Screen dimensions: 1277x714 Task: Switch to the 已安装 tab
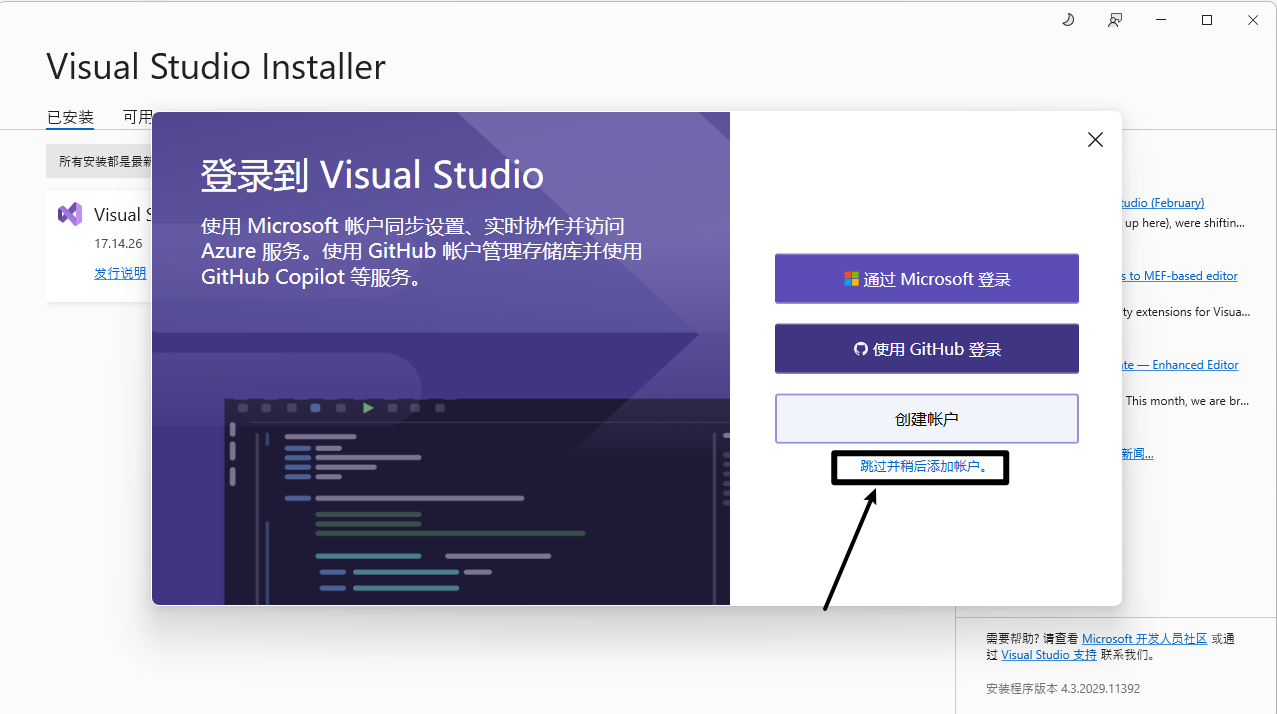click(x=70, y=117)
